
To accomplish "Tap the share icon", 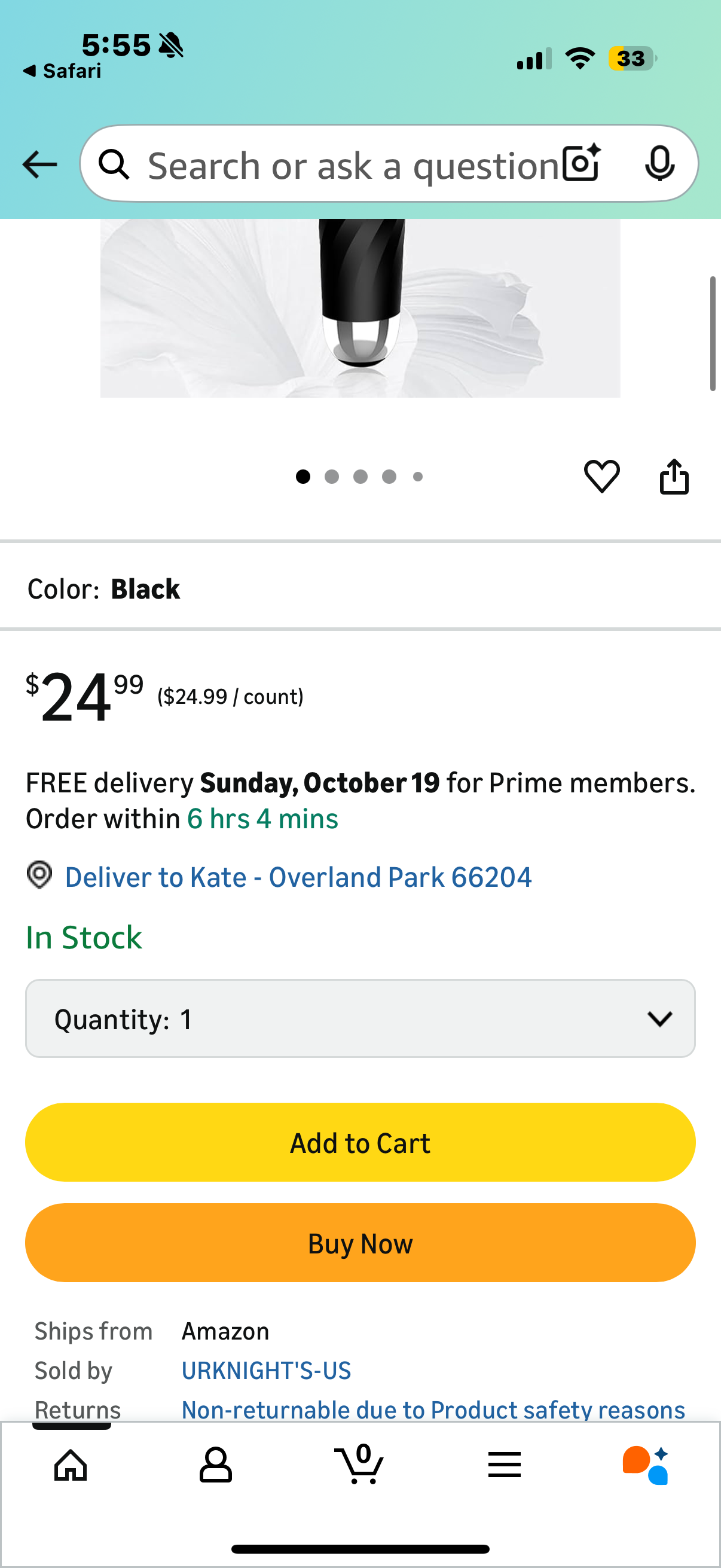I will pyautogui.click(x=674, y=476).
